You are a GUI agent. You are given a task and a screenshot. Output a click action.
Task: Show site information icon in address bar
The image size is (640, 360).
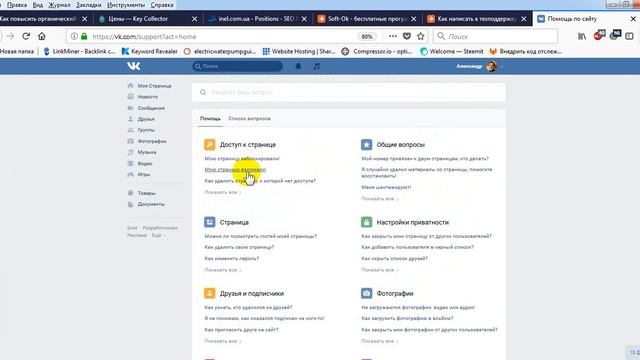pos(74,36)
